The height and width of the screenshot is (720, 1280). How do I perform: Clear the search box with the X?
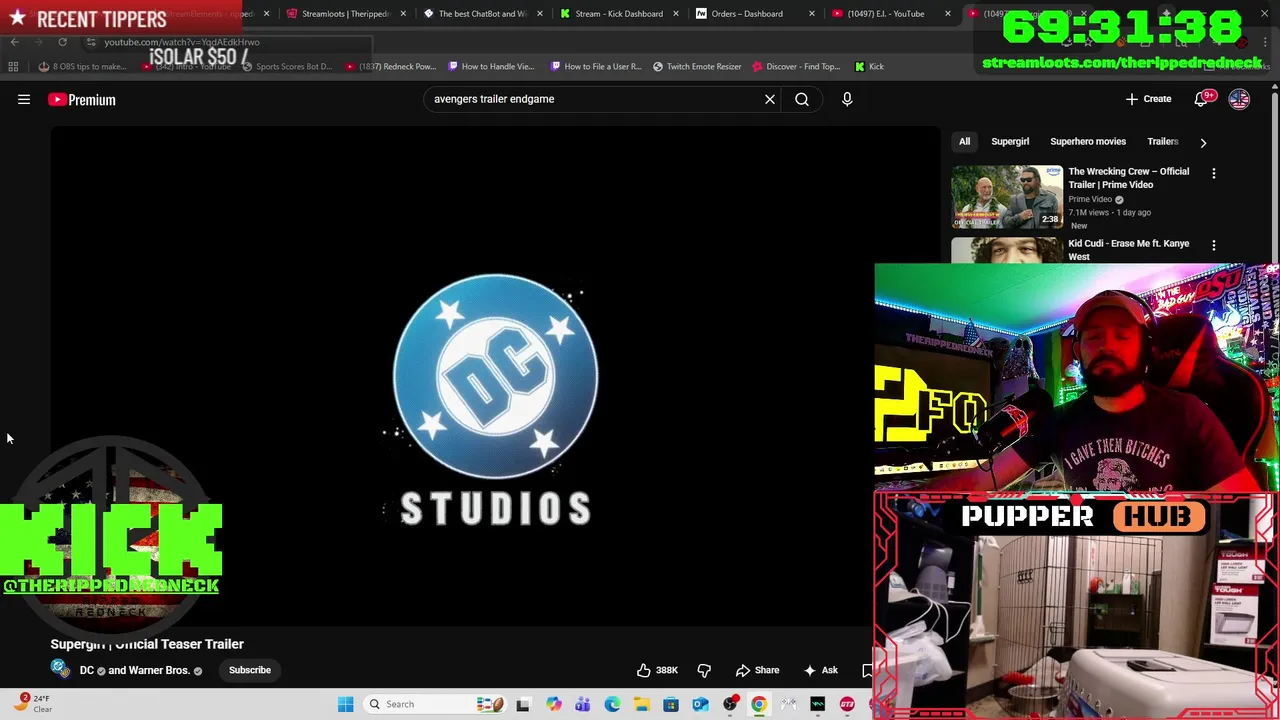point(770,99)
